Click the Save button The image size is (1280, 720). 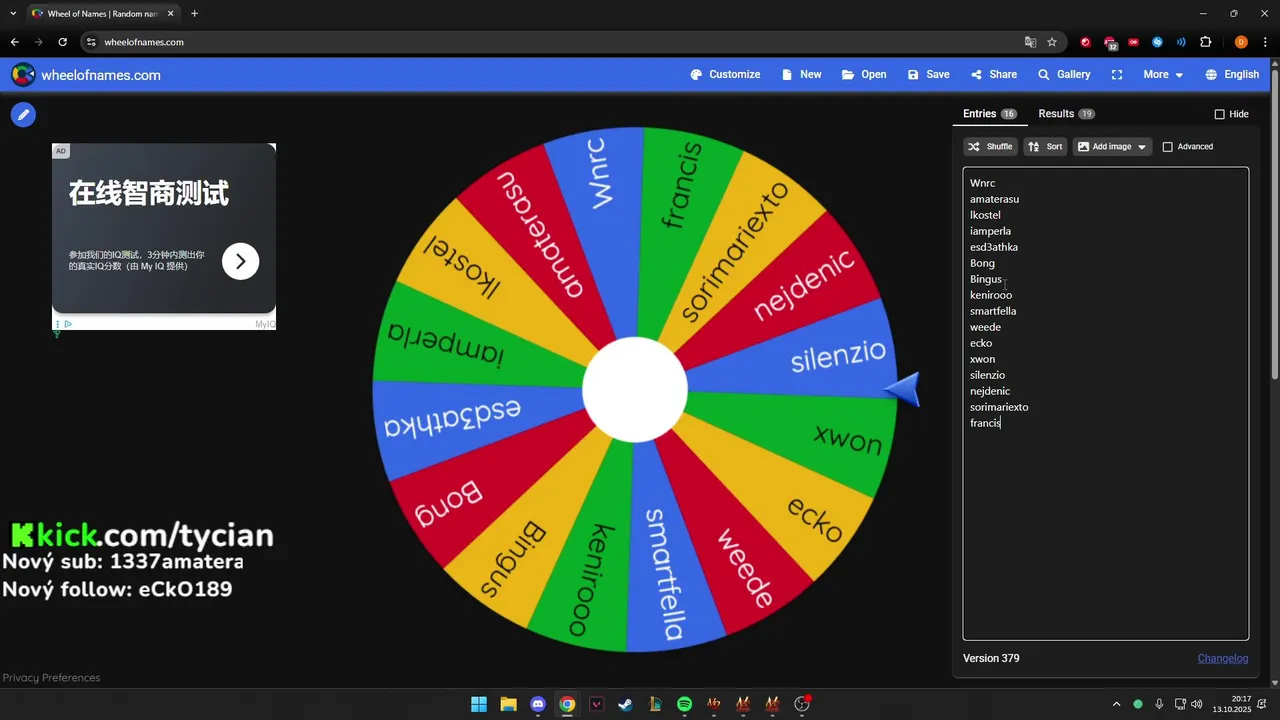tap(928, 75)
